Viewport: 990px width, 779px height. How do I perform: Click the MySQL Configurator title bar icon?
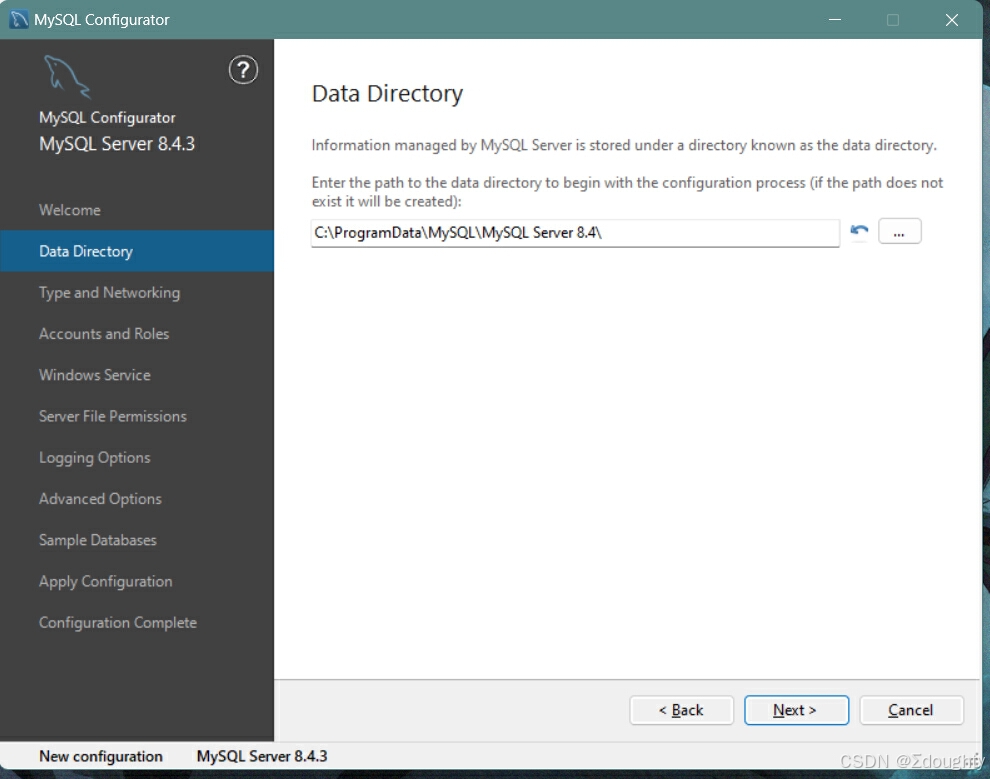[19, 20]
